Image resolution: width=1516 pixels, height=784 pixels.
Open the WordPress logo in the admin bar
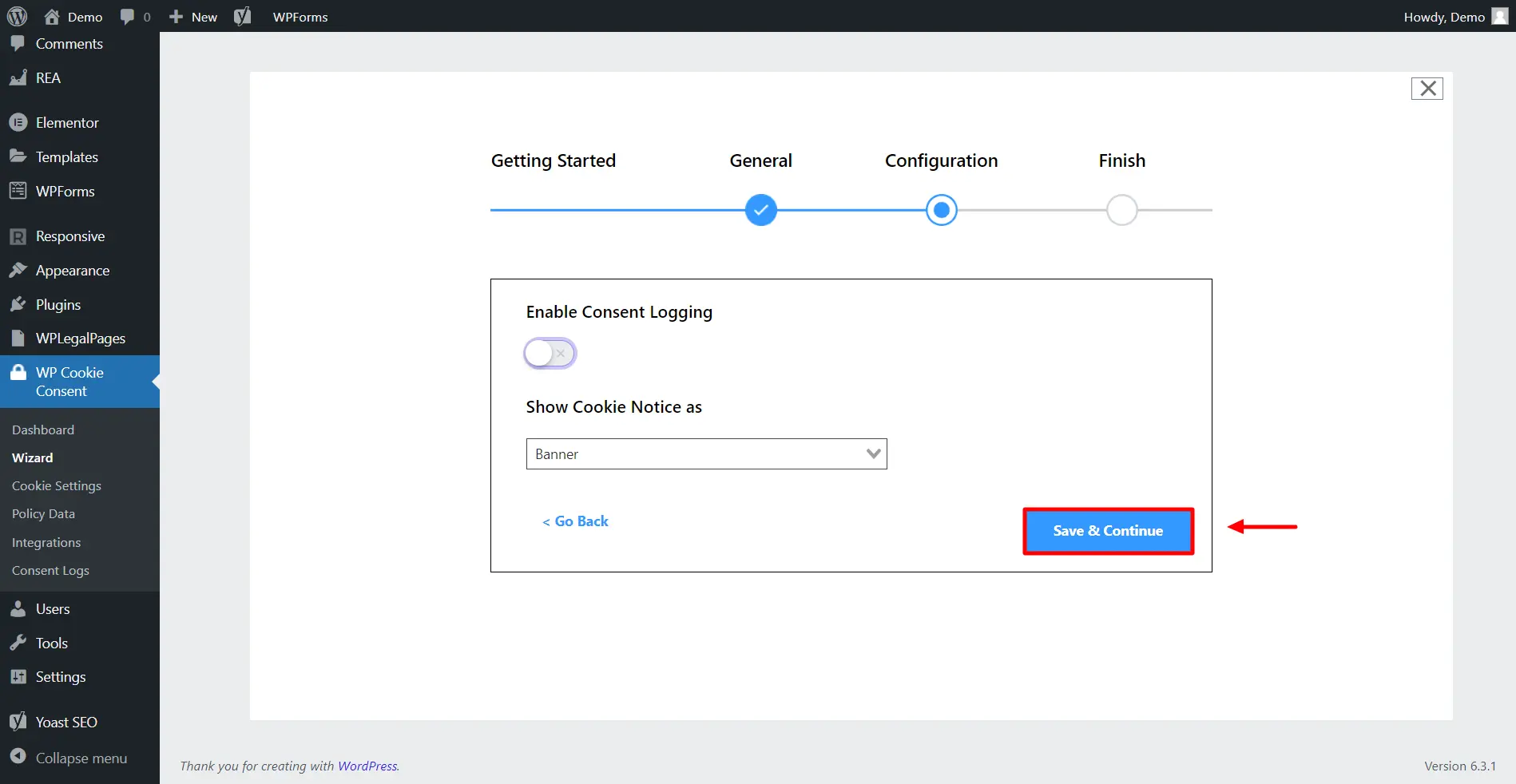tap(17, 16)
